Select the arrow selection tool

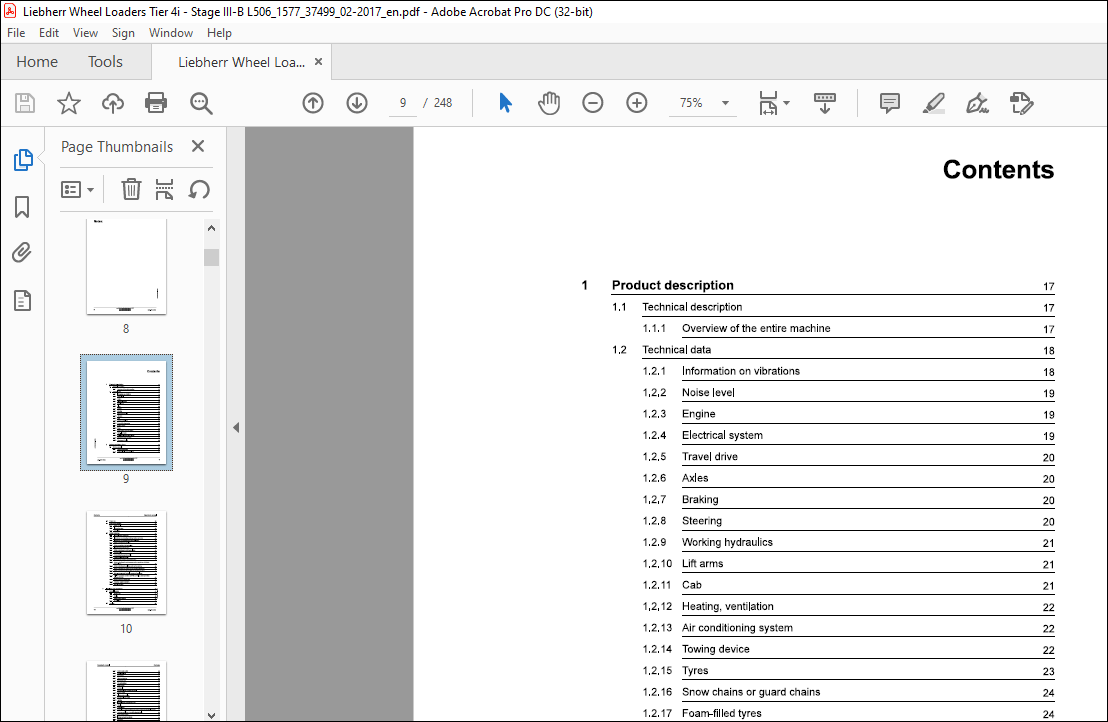(x=505, y=103)
